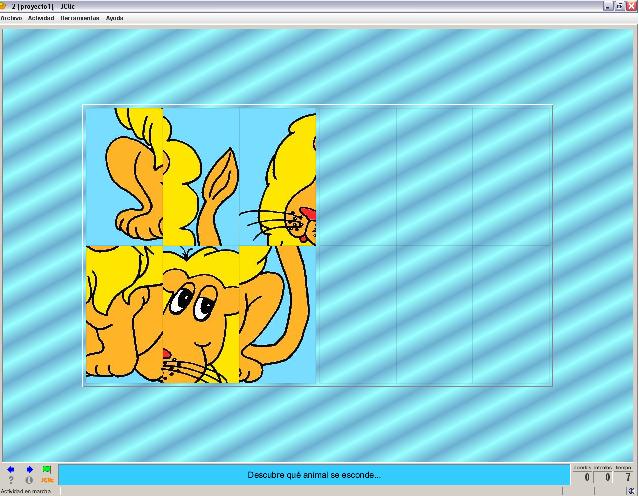
Task: Click the hits counter showing the first 0
Action: (x=583, y=477)
